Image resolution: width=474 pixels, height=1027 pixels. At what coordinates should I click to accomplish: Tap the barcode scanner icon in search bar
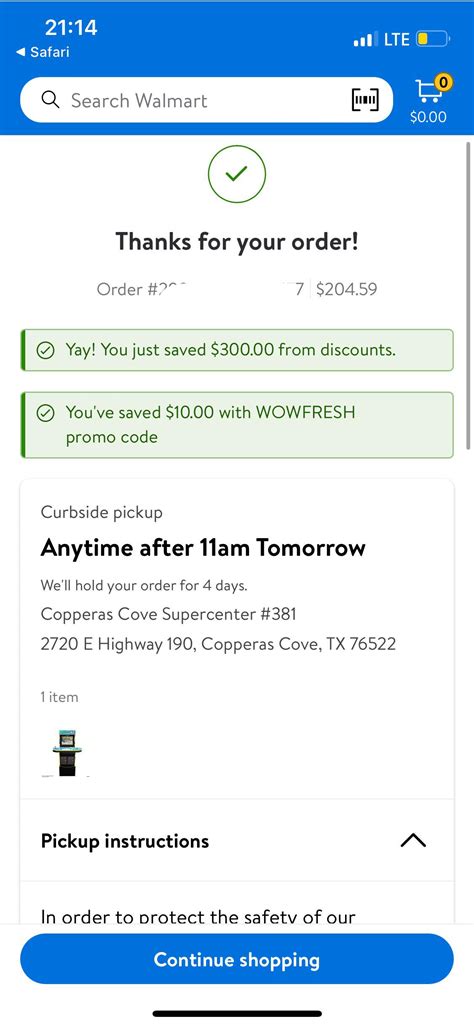365,100
